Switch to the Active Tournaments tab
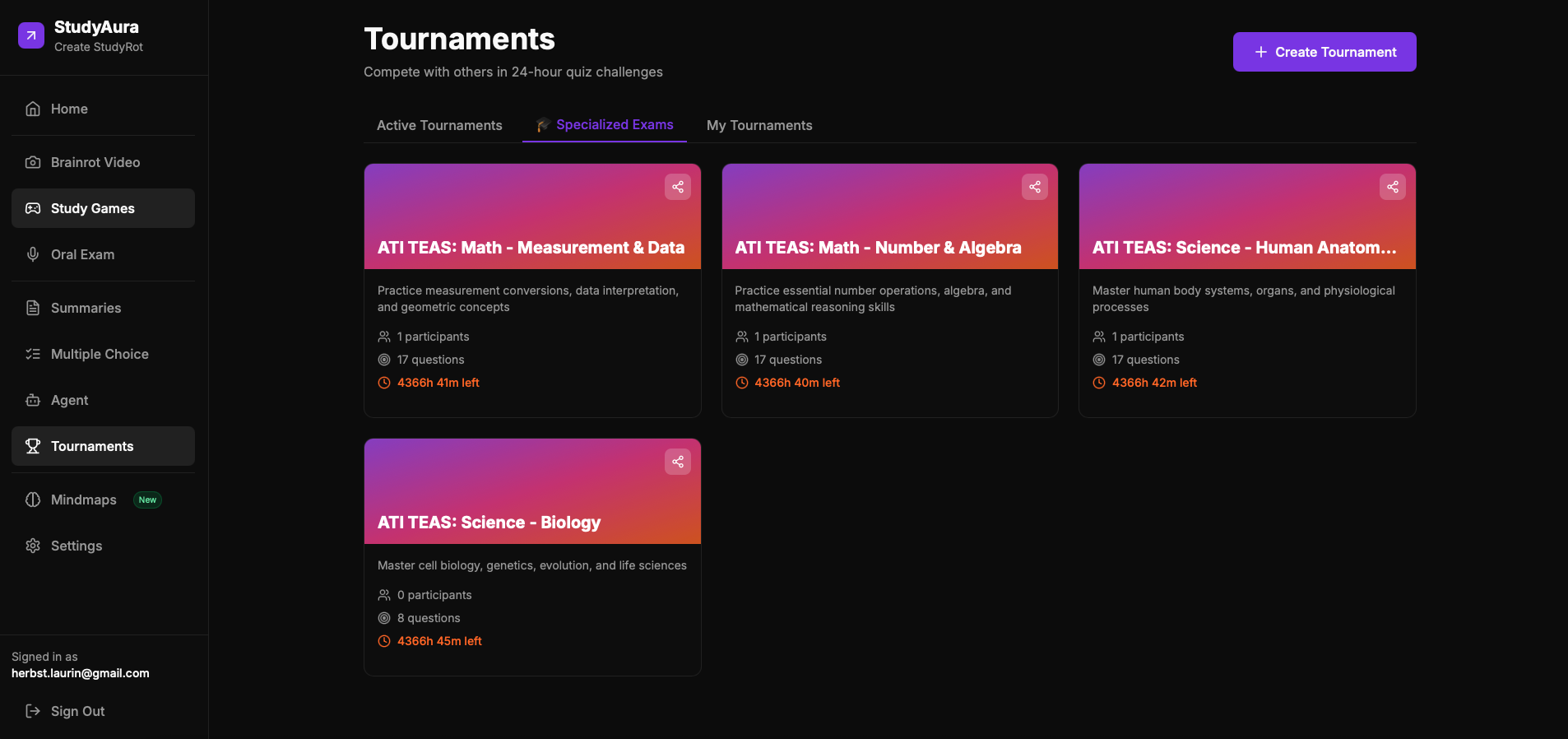The height and width of the screenshot is (739, 1568). click(x=439, y=125)
